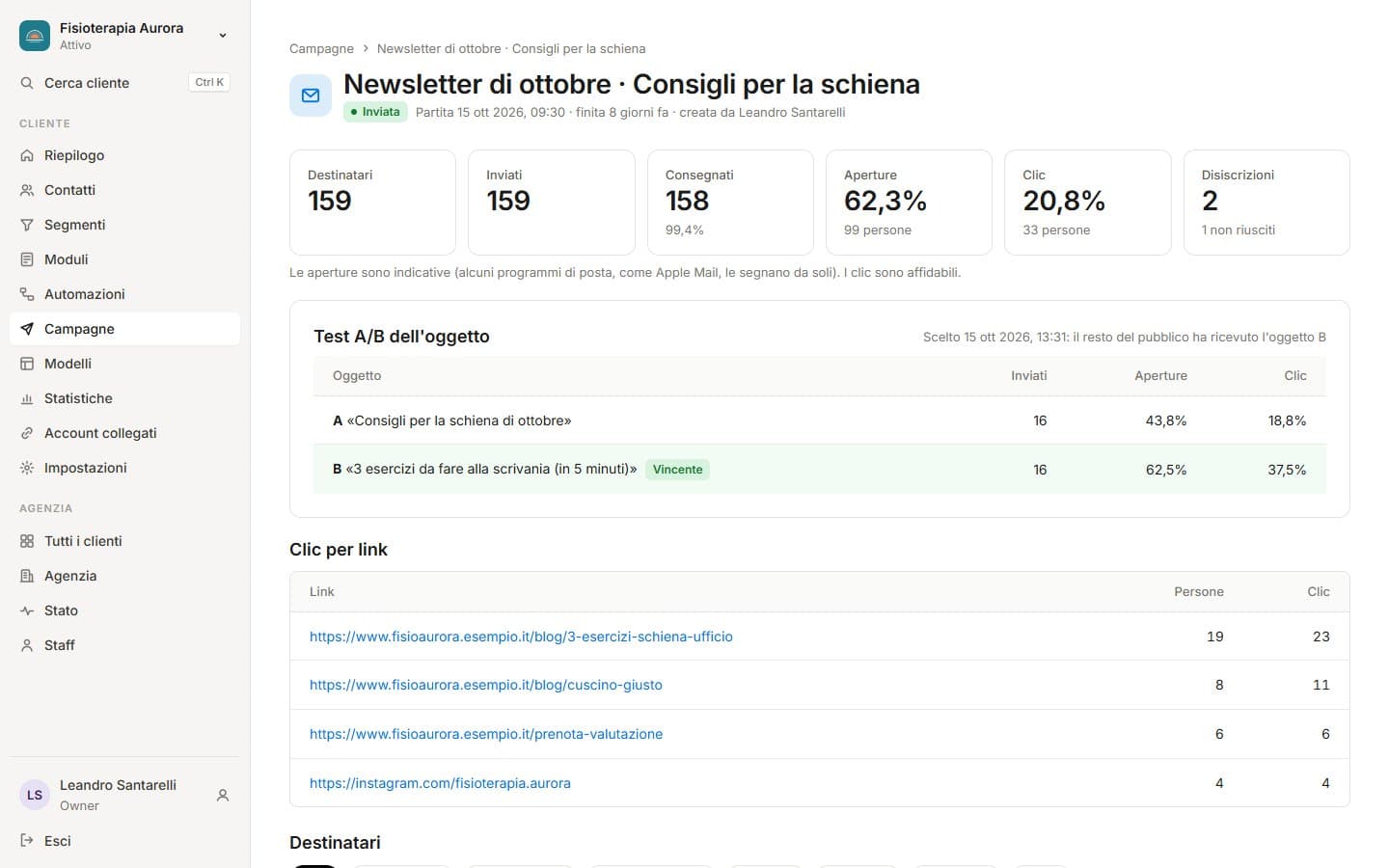This screenshot has width=1389, height=868.
Task: Click subject B «3 esercizi da fare alla scrivania»
Action: tap(485, 470)
